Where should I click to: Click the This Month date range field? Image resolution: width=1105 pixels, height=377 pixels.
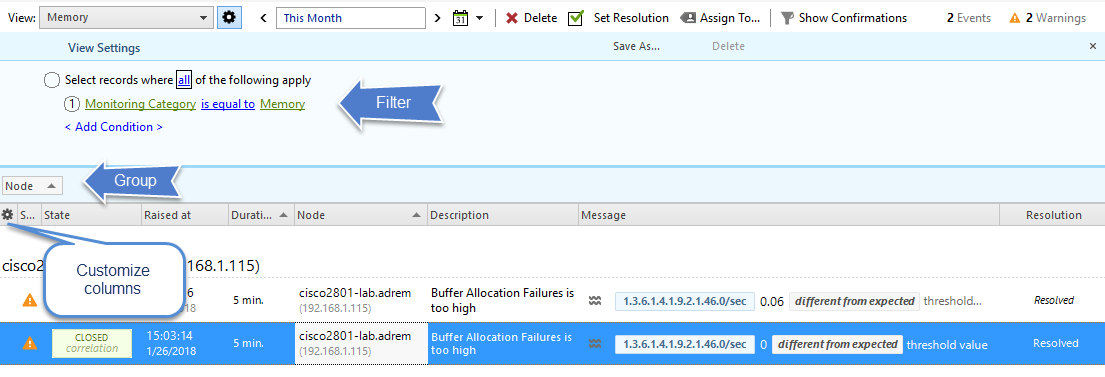pyautogui.click(x=351, y=18)
